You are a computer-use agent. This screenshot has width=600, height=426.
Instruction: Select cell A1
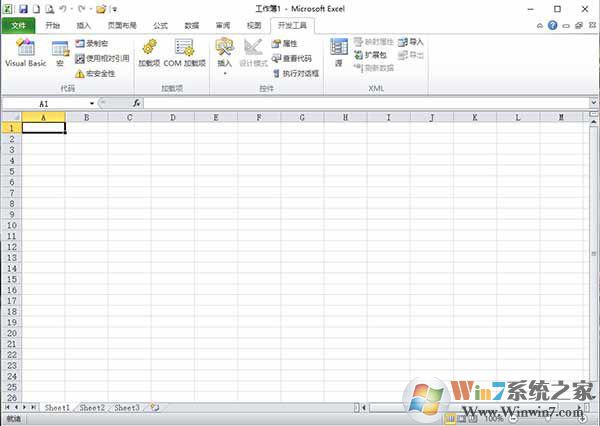(x=44, y=128)
